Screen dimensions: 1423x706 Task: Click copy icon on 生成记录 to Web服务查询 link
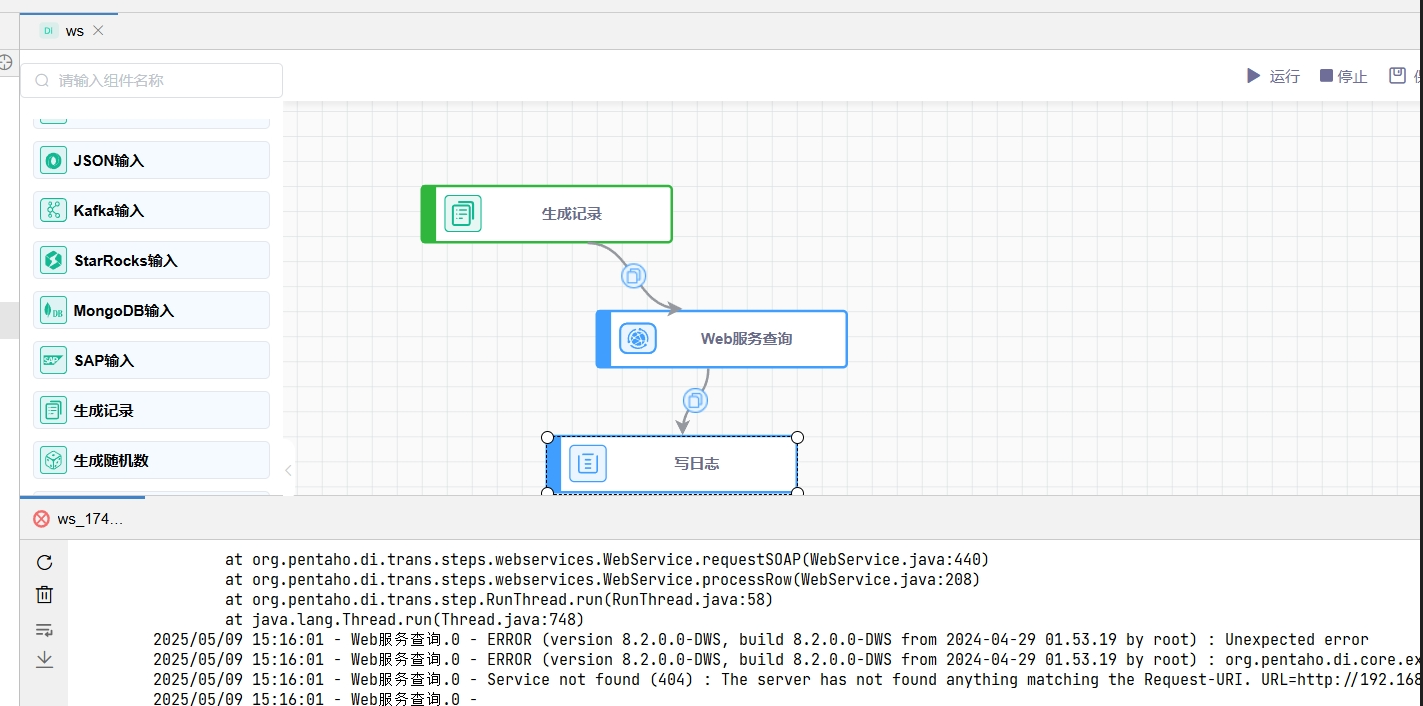click(633, 276)
